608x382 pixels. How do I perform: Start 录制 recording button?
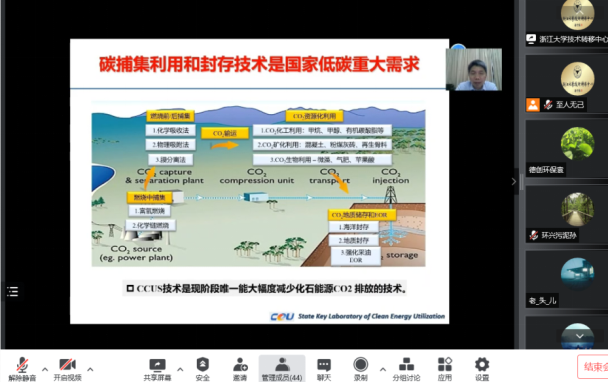tap(361, 368)
